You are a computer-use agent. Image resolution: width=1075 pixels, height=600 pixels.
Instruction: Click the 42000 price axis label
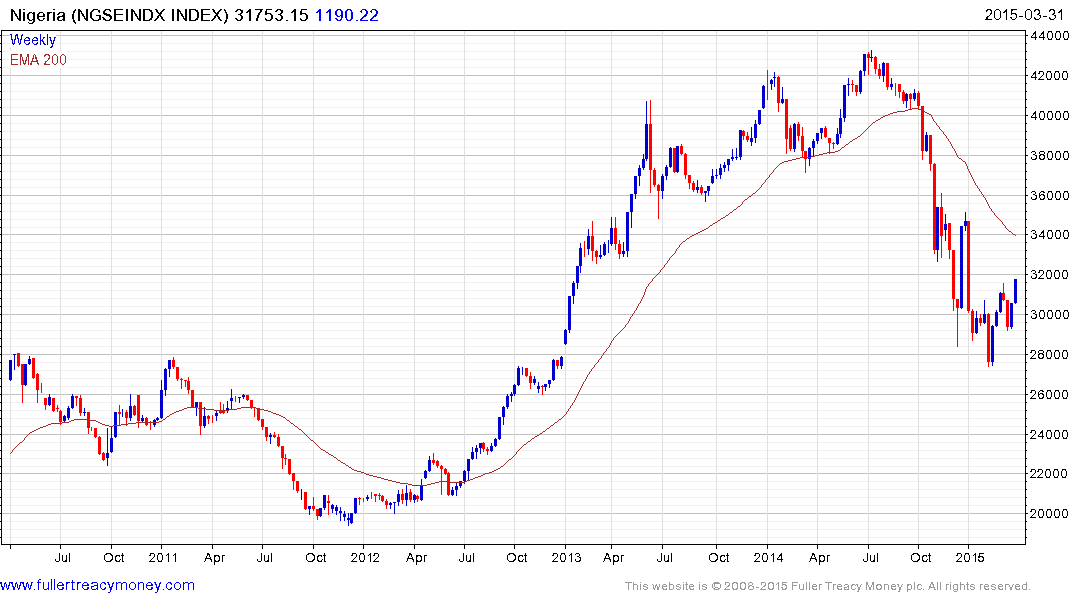click(1049, 75)
